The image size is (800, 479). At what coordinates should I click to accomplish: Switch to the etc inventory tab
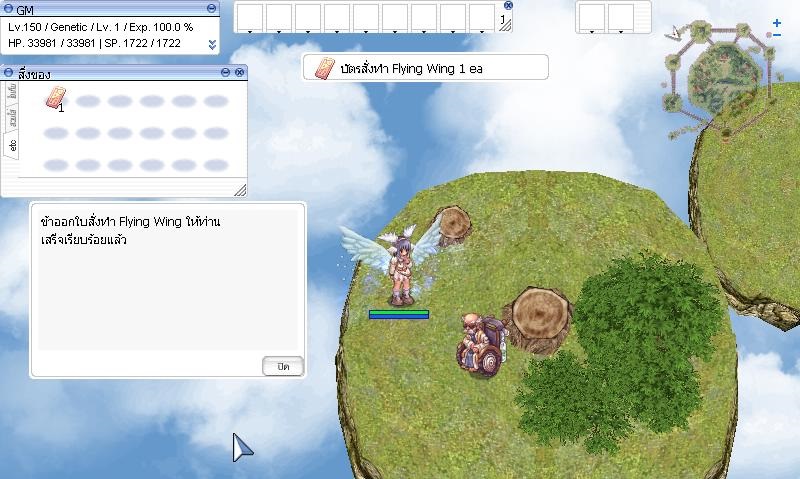pos(12,146)
